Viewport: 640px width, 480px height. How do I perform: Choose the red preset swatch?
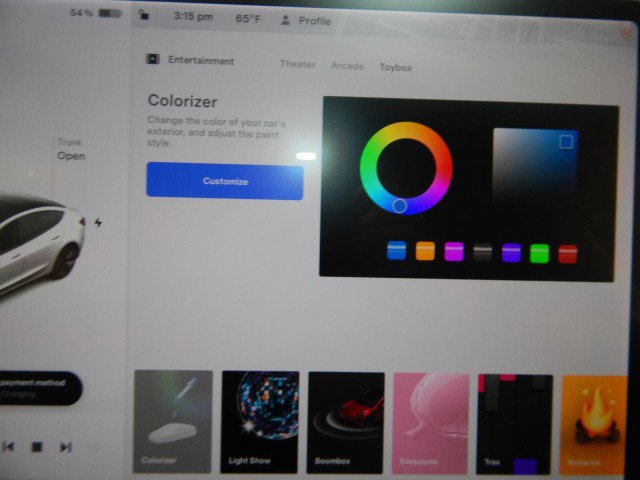tap(568, 254)
